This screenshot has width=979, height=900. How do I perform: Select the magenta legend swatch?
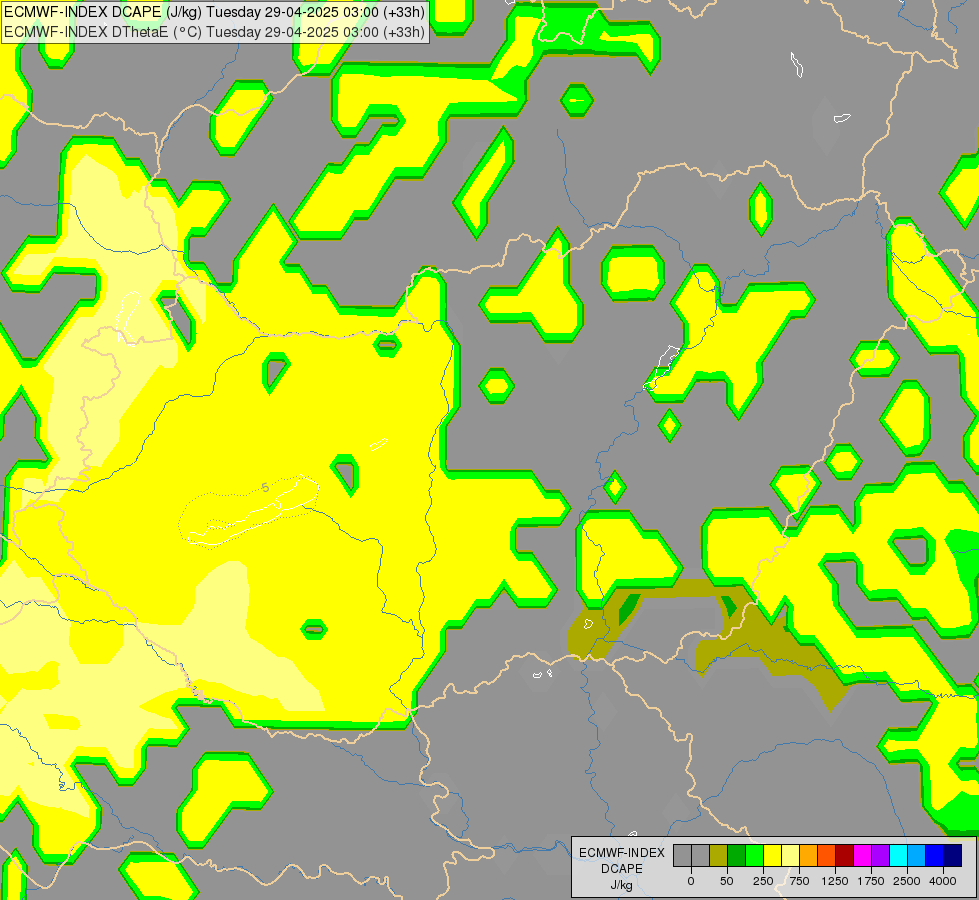coord(862,855)
